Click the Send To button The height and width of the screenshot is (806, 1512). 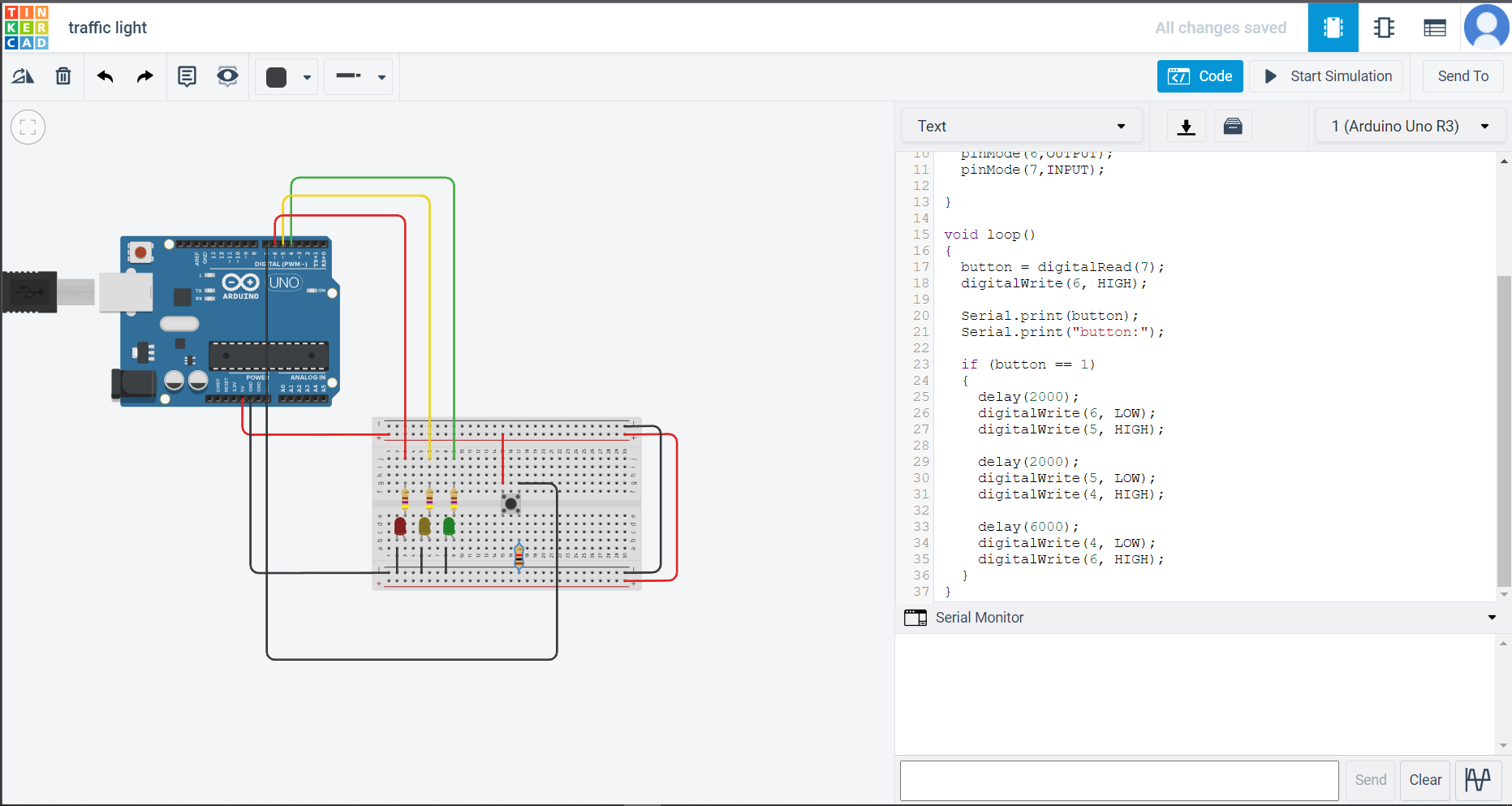click(1462, 75)
